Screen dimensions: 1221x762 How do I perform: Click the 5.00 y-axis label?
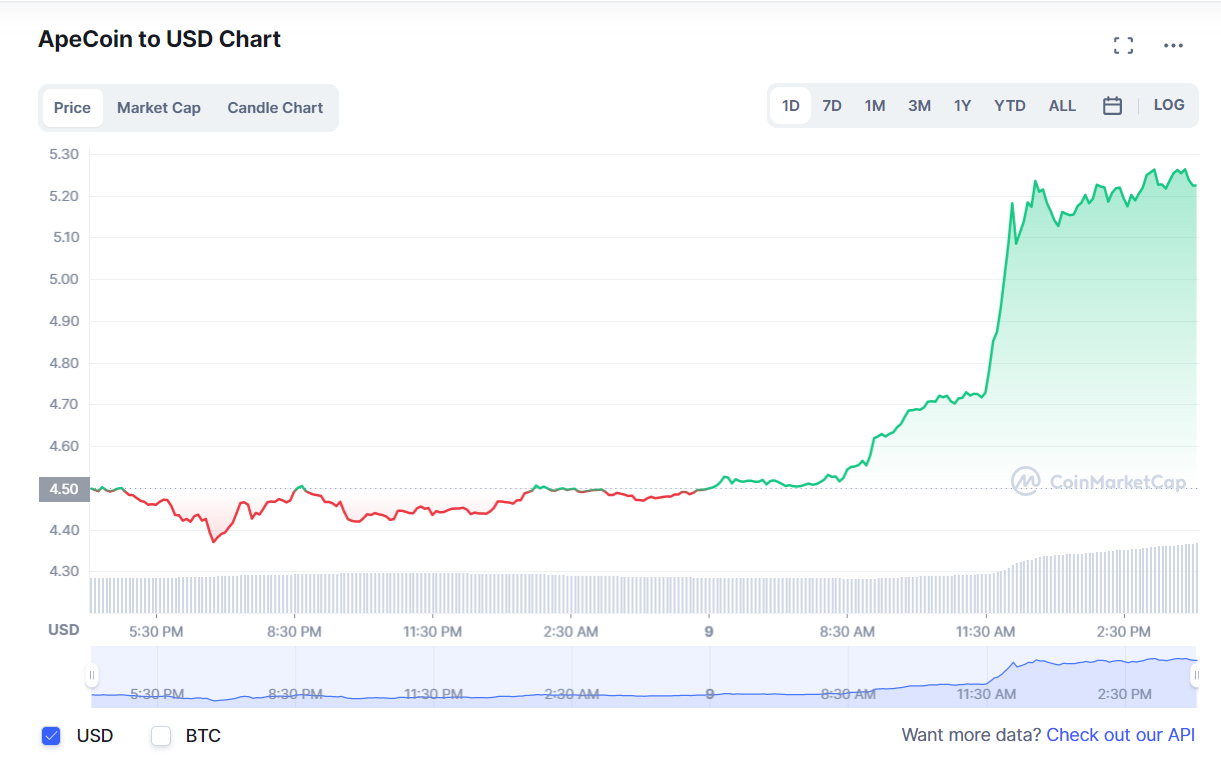(64, 279)
